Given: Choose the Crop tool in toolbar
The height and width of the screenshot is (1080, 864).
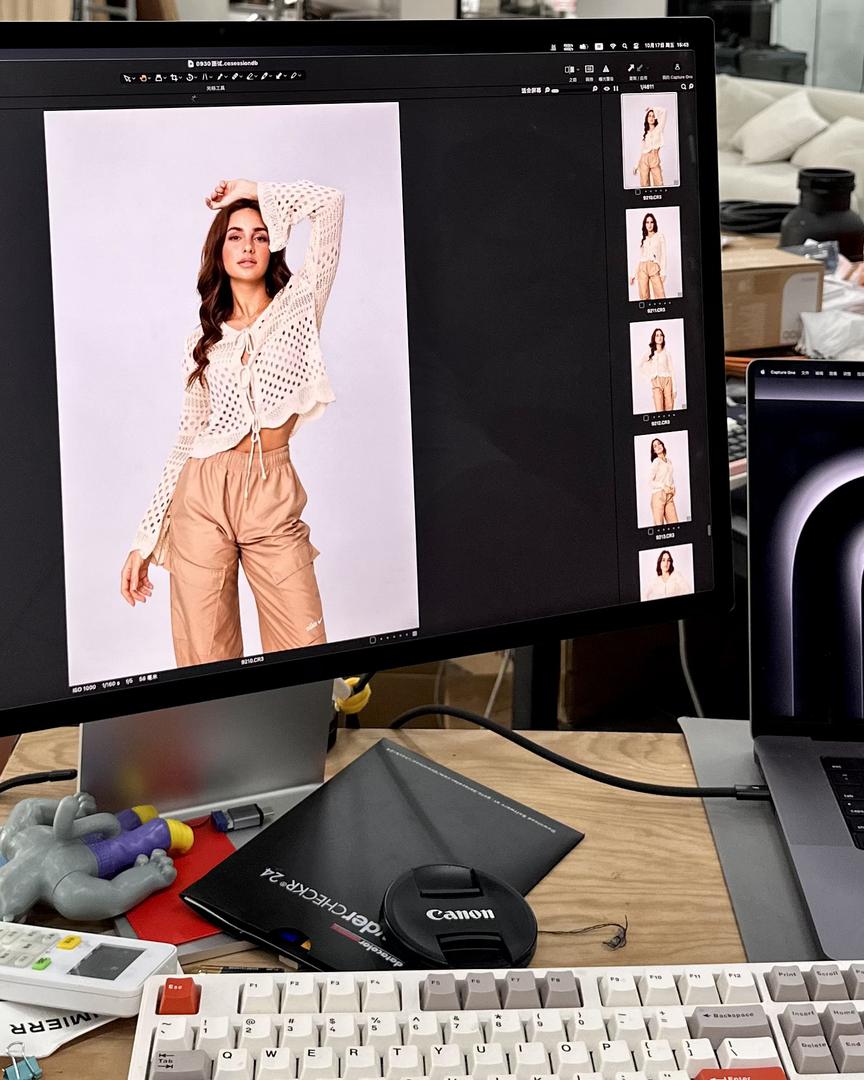Looking at the screenshot, I should point(174,77).
